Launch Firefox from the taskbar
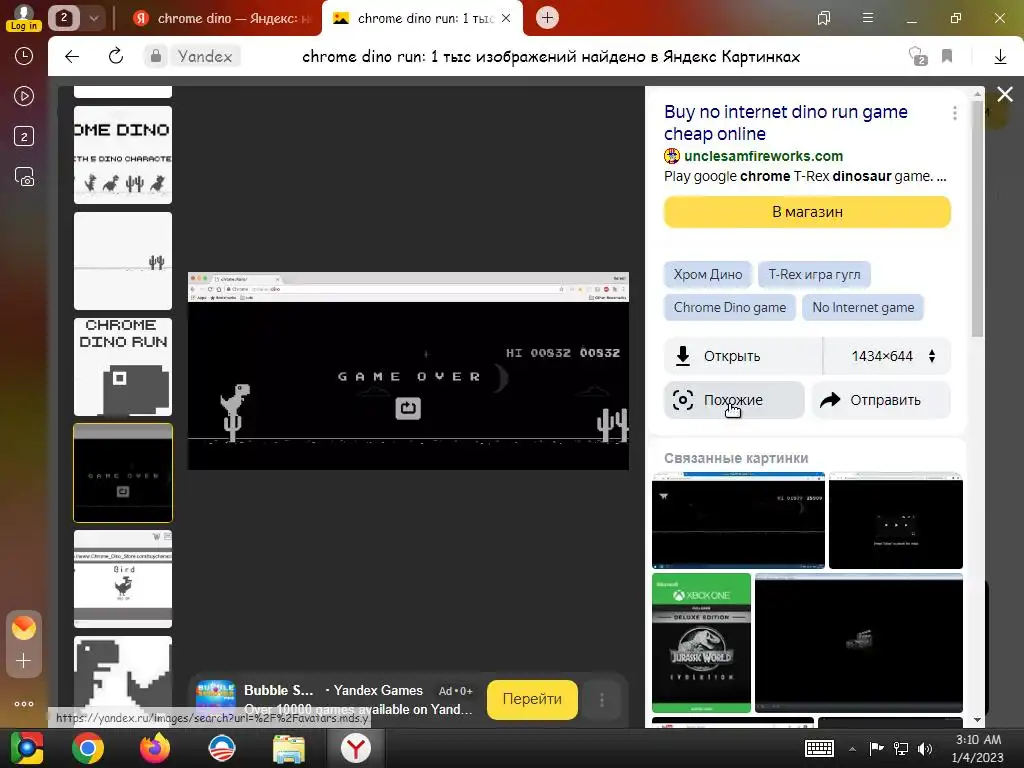Viewport: 1024px width, 768px height. 155,748
